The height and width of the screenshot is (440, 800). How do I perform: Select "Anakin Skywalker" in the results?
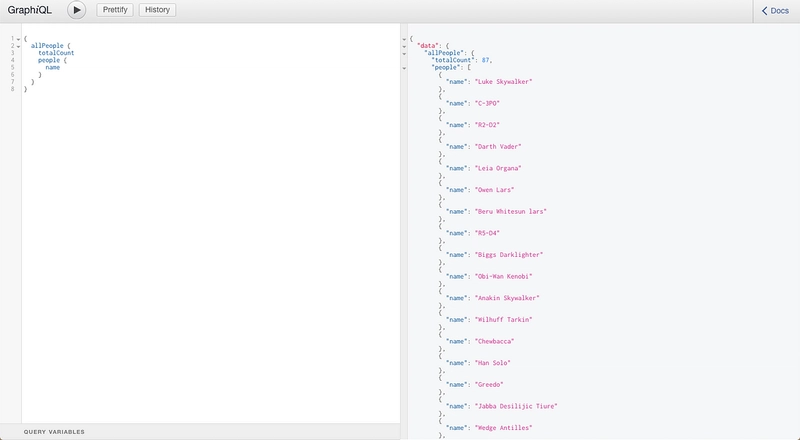(x=507, y=298)
